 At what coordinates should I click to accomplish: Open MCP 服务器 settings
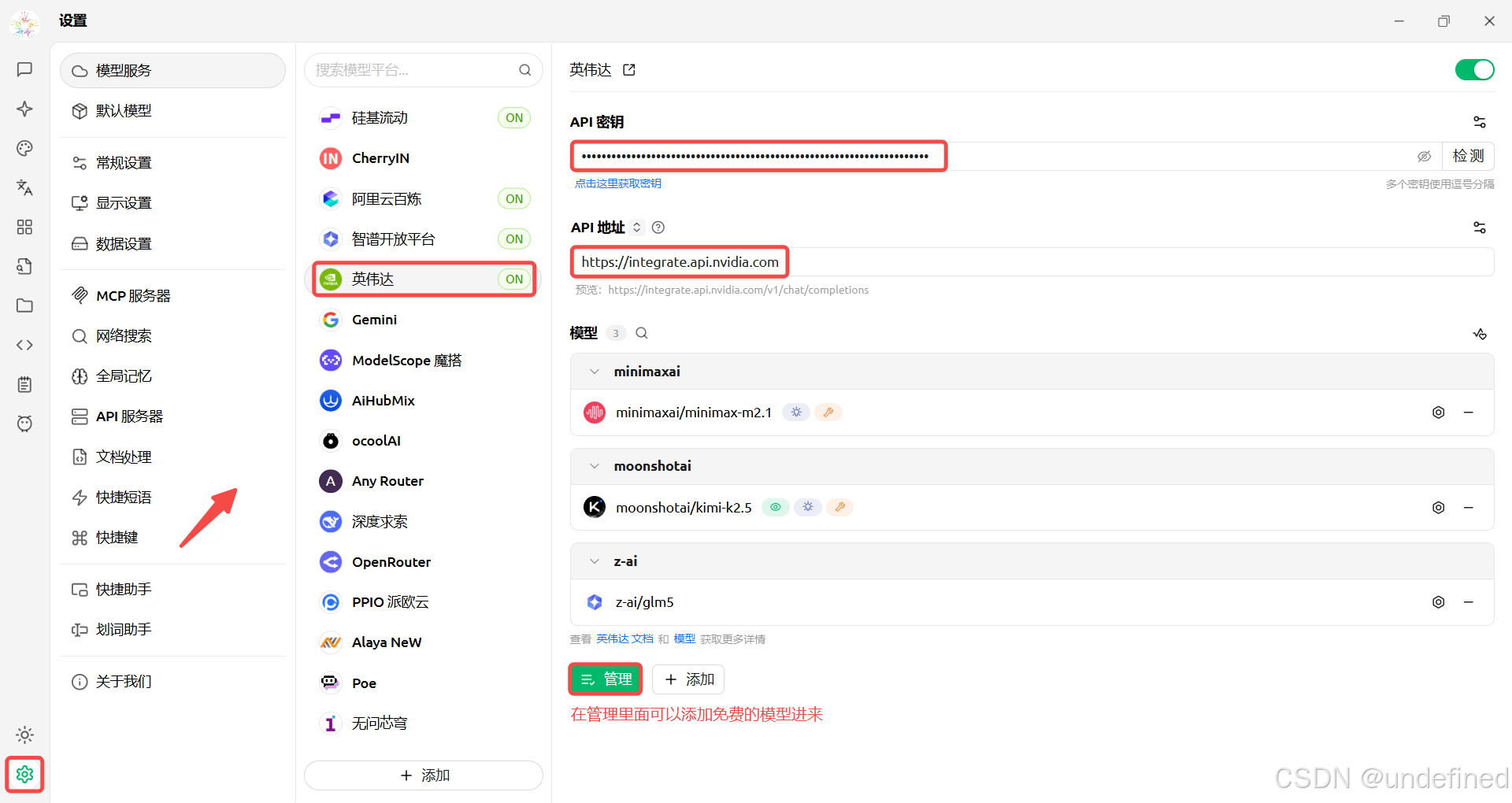coord(172,296)
